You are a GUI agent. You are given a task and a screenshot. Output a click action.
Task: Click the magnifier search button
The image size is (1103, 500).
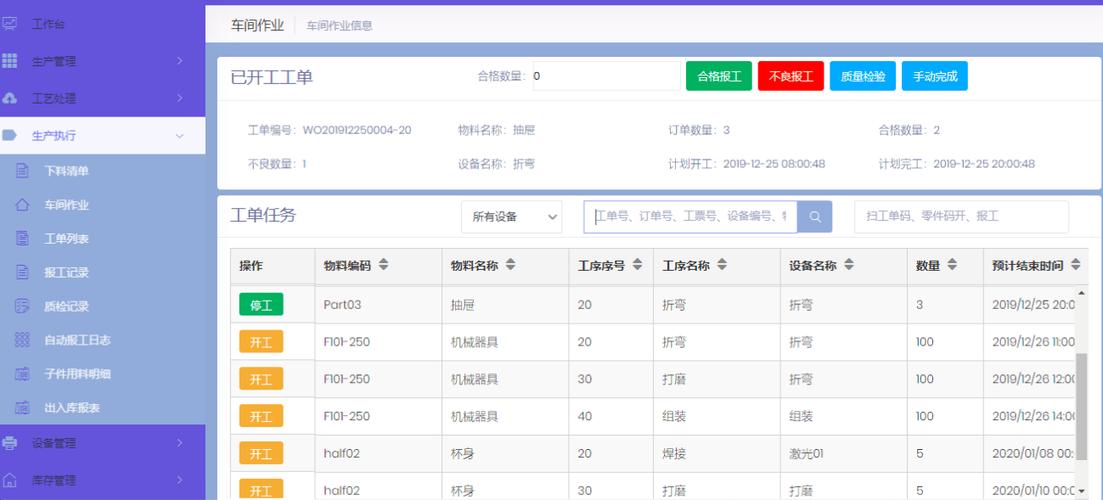(815, 217)
